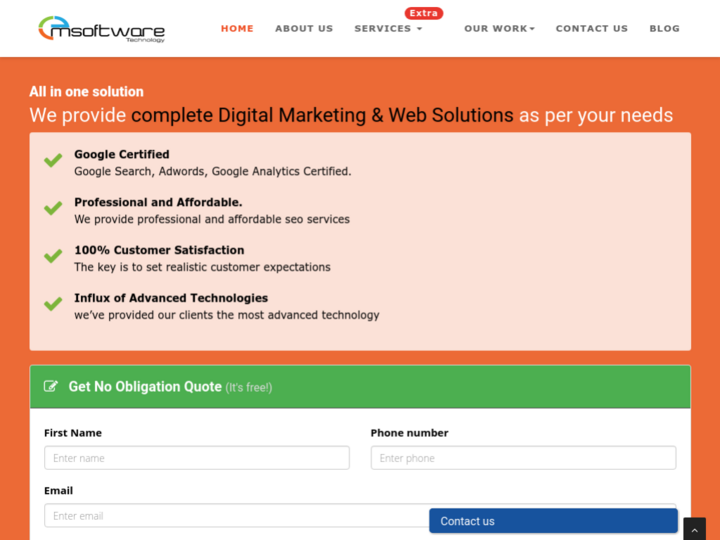Focus the First Name input field

197,458
